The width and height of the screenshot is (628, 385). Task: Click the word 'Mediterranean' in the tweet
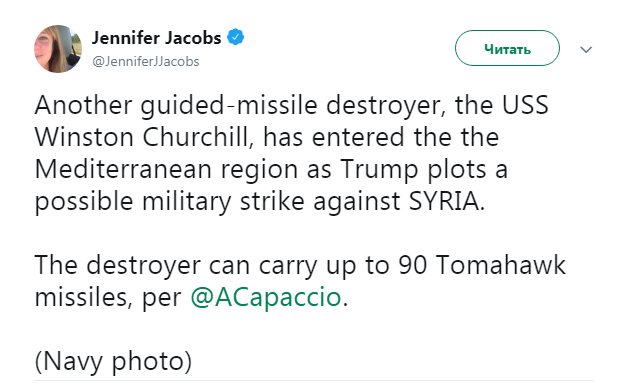[123, 169]
